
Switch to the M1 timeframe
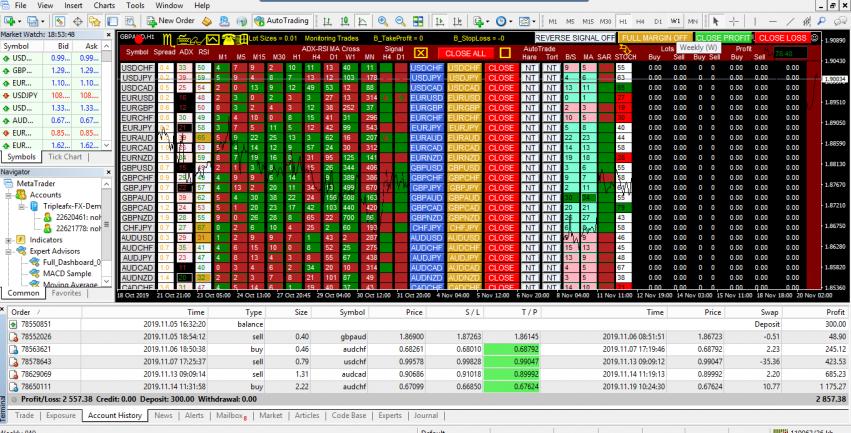(x=552, y=22)
